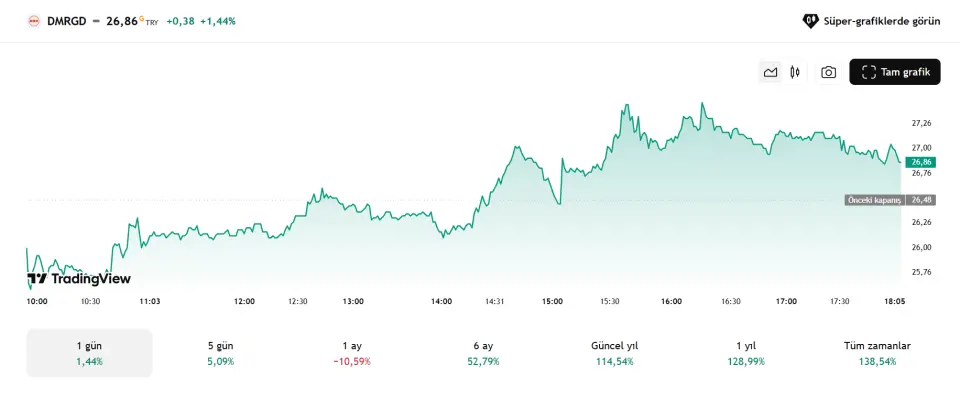Click the TradingView logo on chart

[79, 279]
